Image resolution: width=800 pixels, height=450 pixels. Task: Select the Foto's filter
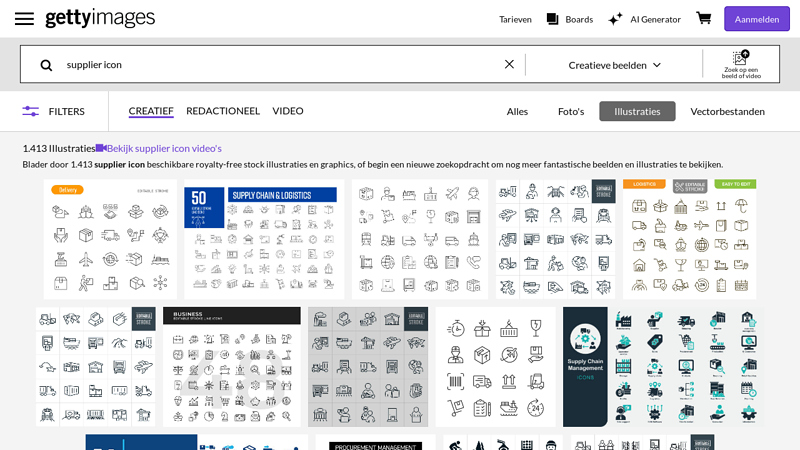point(571,111)
